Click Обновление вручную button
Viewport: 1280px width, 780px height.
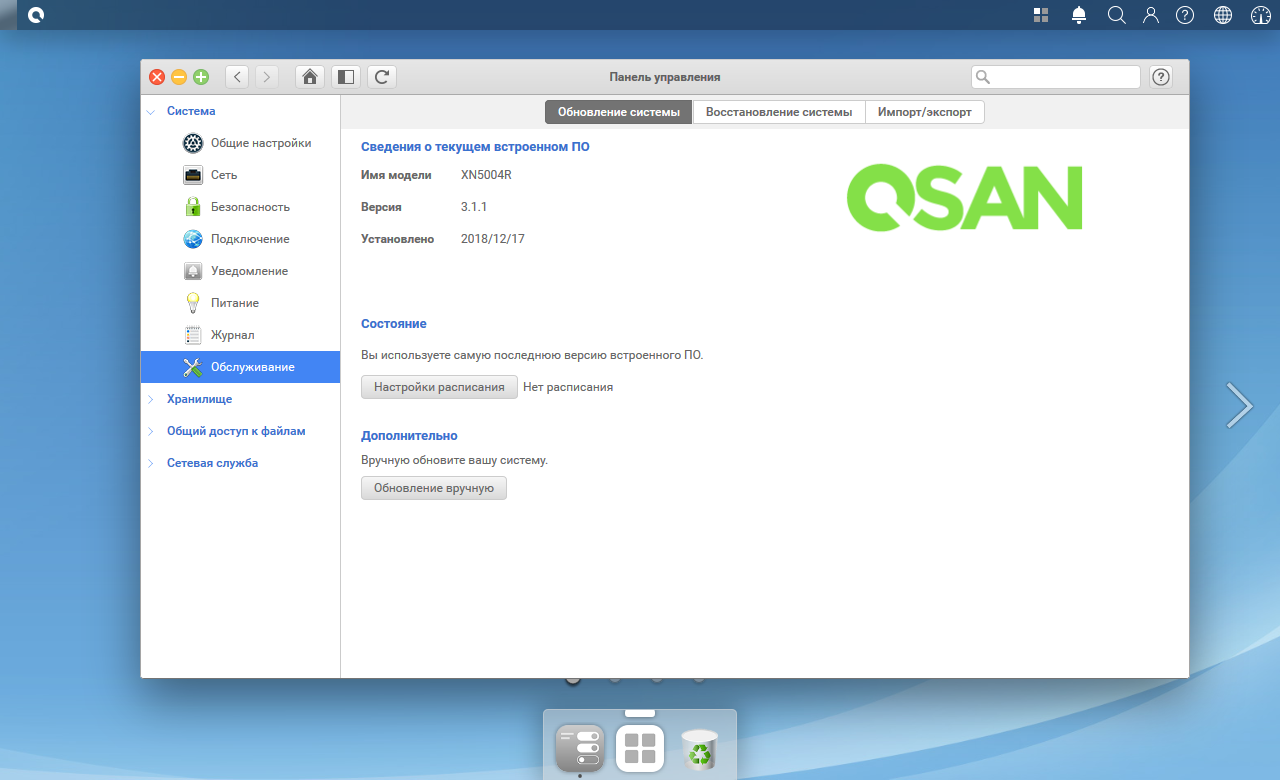pos(434,488)
